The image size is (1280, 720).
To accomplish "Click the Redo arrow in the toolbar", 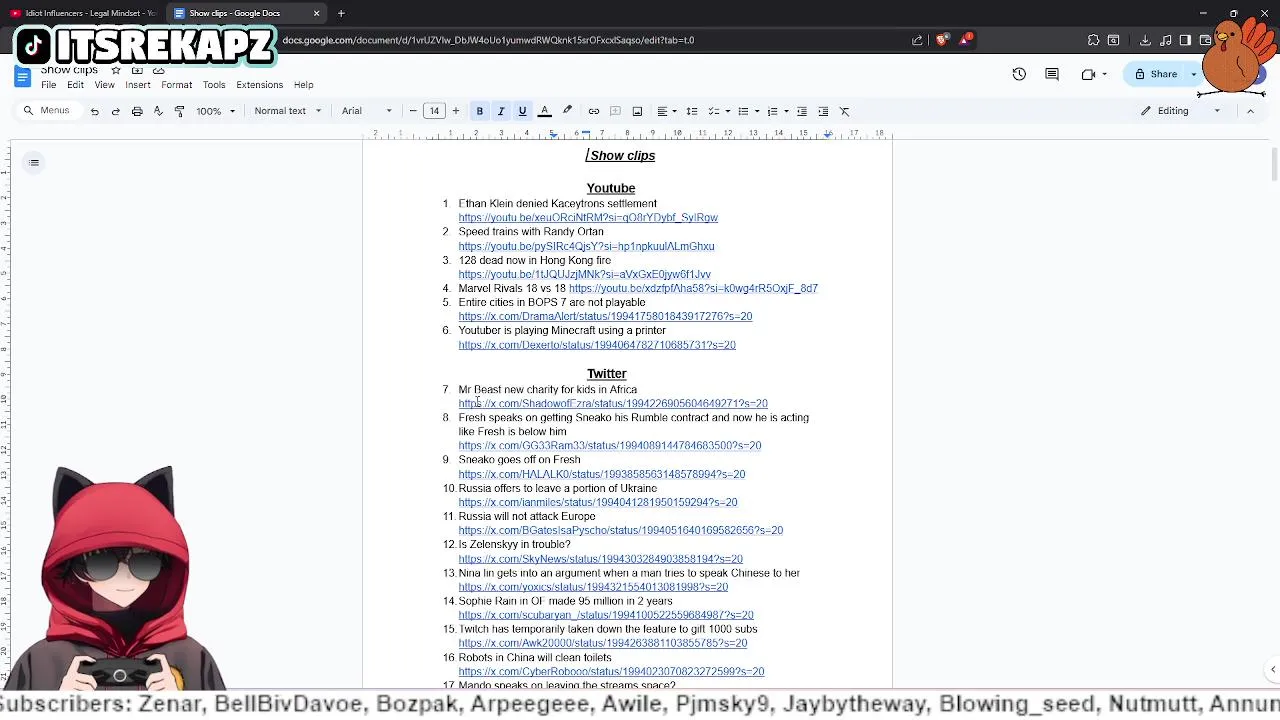I will click(115, 111).
